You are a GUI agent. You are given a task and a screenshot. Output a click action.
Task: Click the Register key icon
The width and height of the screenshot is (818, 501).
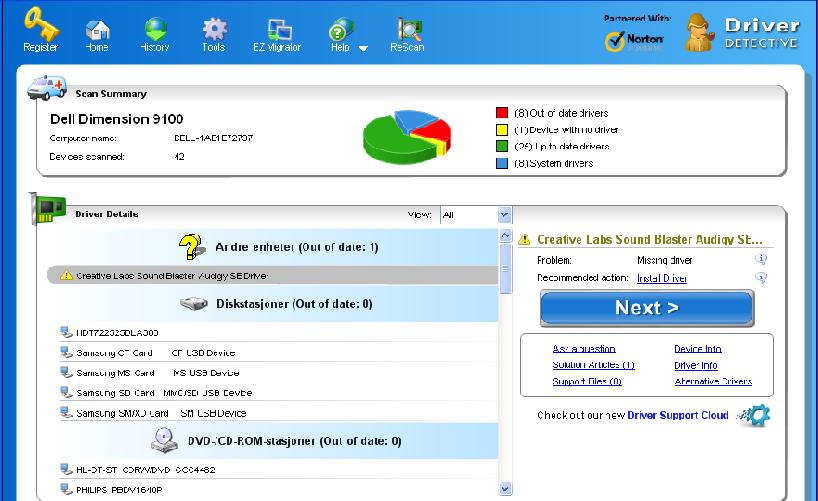pyautogui.click(x=41, y=24)
